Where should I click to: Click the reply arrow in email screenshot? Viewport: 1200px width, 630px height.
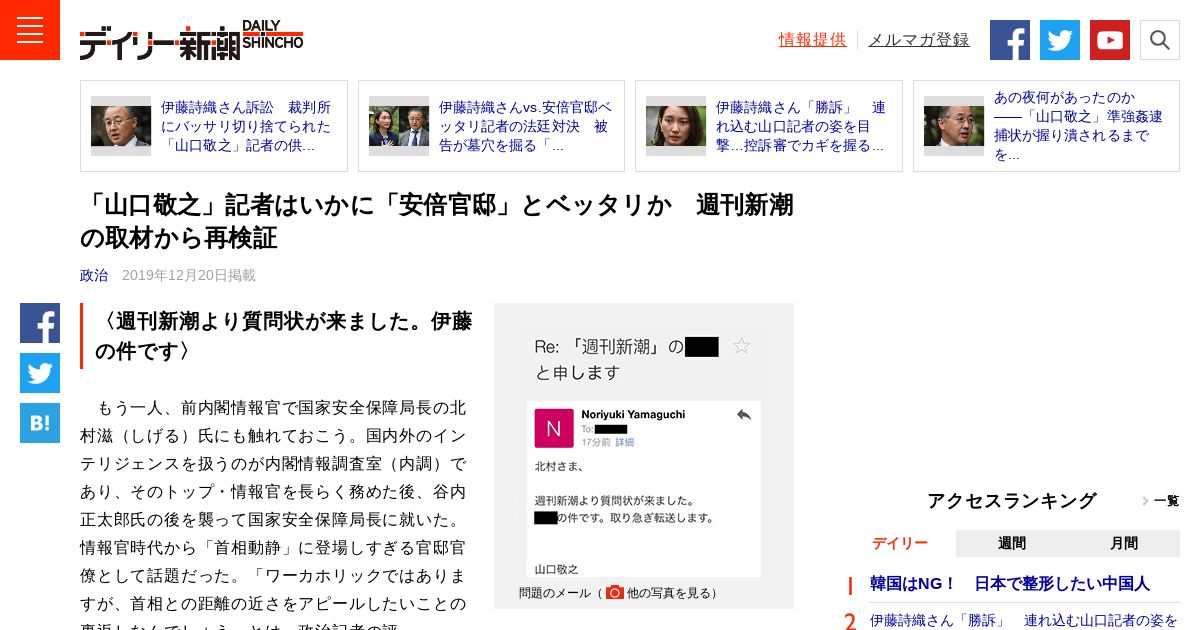[x=743, y=415]
